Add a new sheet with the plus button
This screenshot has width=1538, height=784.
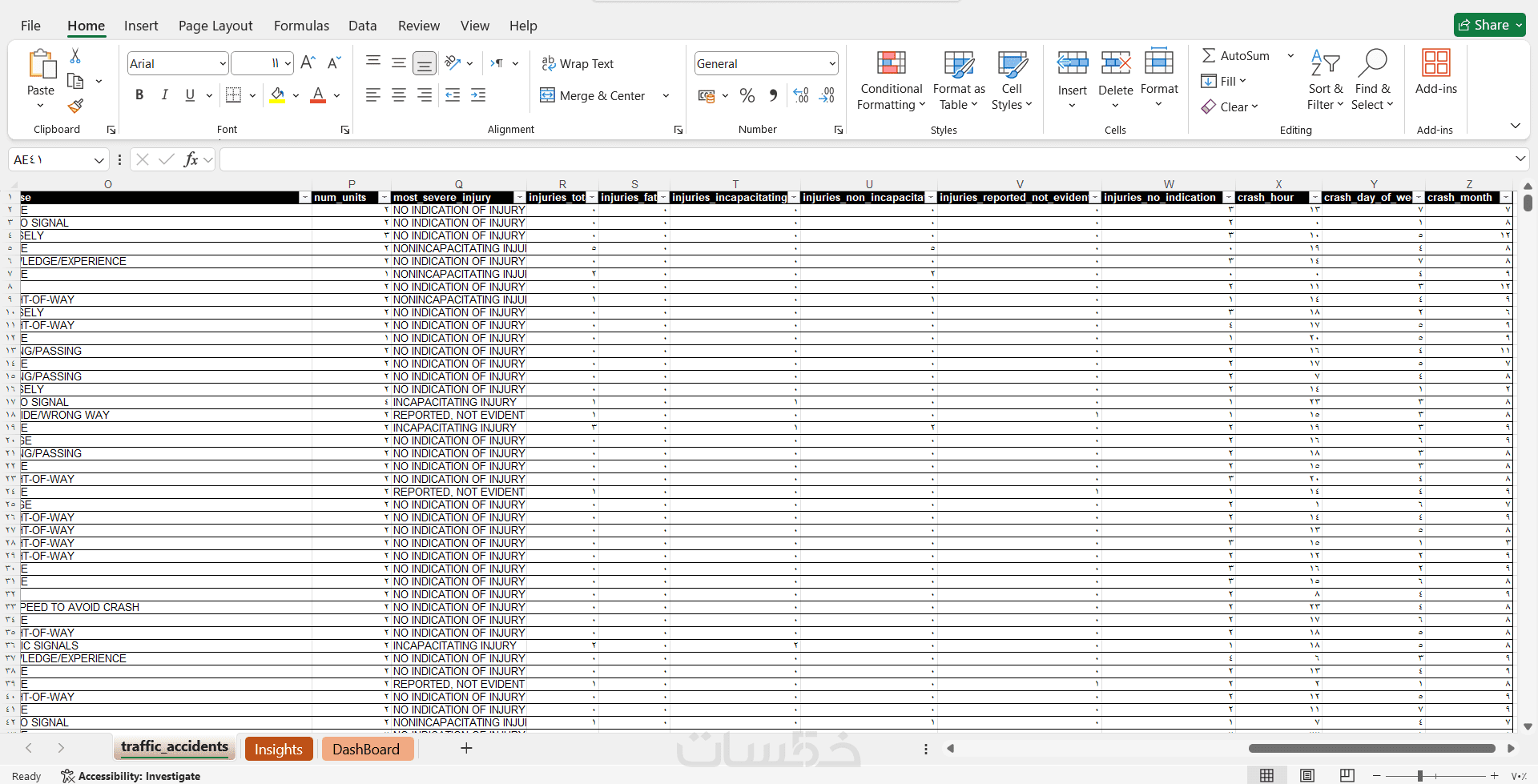point(466,748)
